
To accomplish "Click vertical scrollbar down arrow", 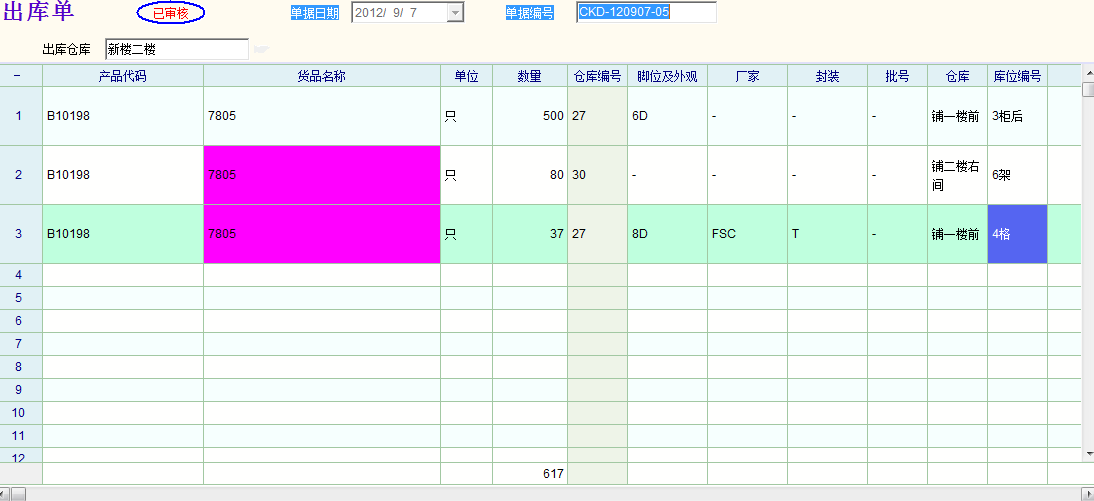I will click(1088, 454).
